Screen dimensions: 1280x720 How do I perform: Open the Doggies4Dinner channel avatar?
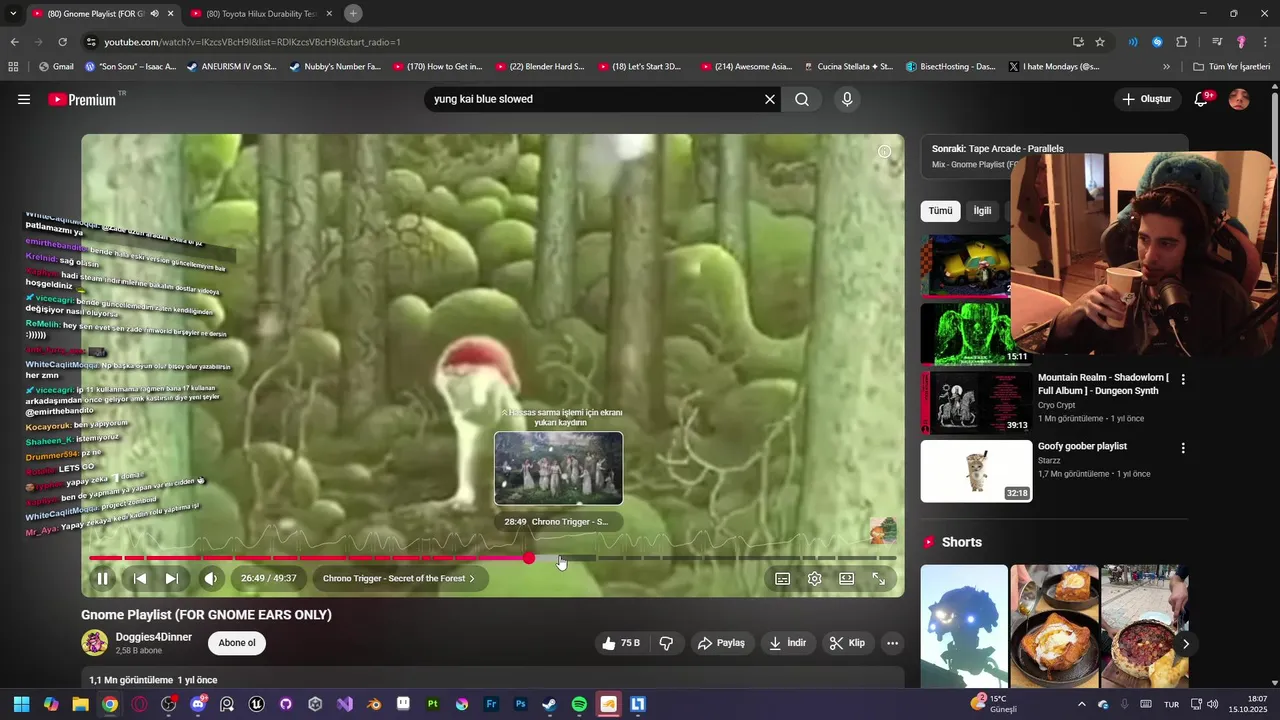coord(95,642)
